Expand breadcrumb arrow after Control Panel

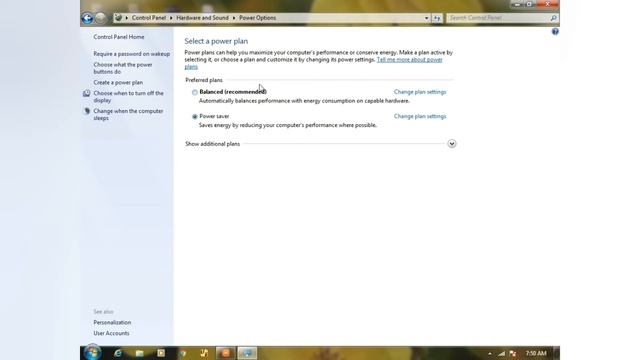(x=171, y=18)
